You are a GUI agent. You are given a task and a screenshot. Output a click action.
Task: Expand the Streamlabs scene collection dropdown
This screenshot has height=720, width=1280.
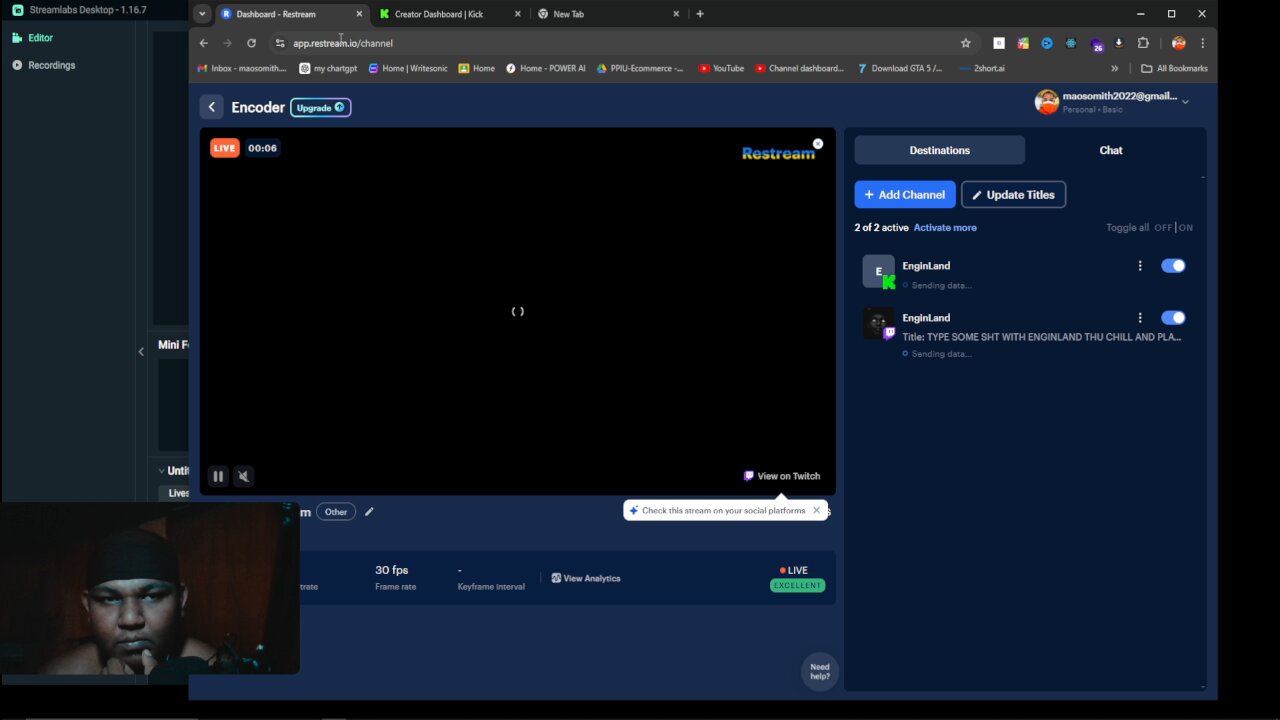pyautogui.click(x=162, y=470)
